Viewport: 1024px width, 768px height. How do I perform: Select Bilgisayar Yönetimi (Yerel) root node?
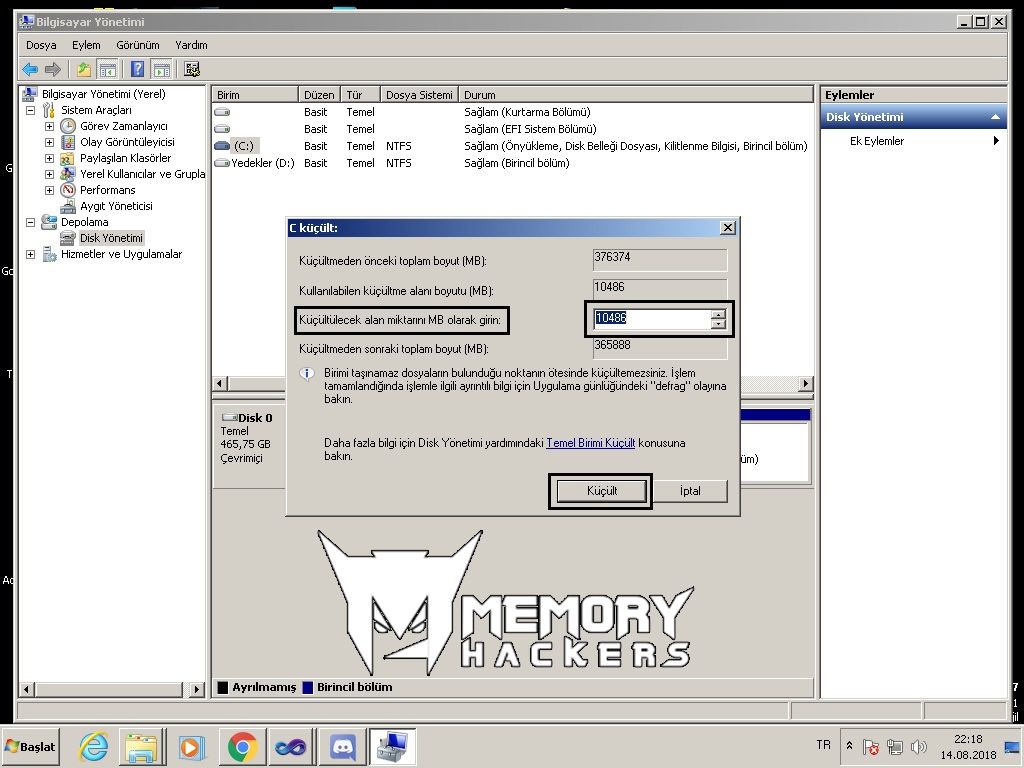[104, 94]
